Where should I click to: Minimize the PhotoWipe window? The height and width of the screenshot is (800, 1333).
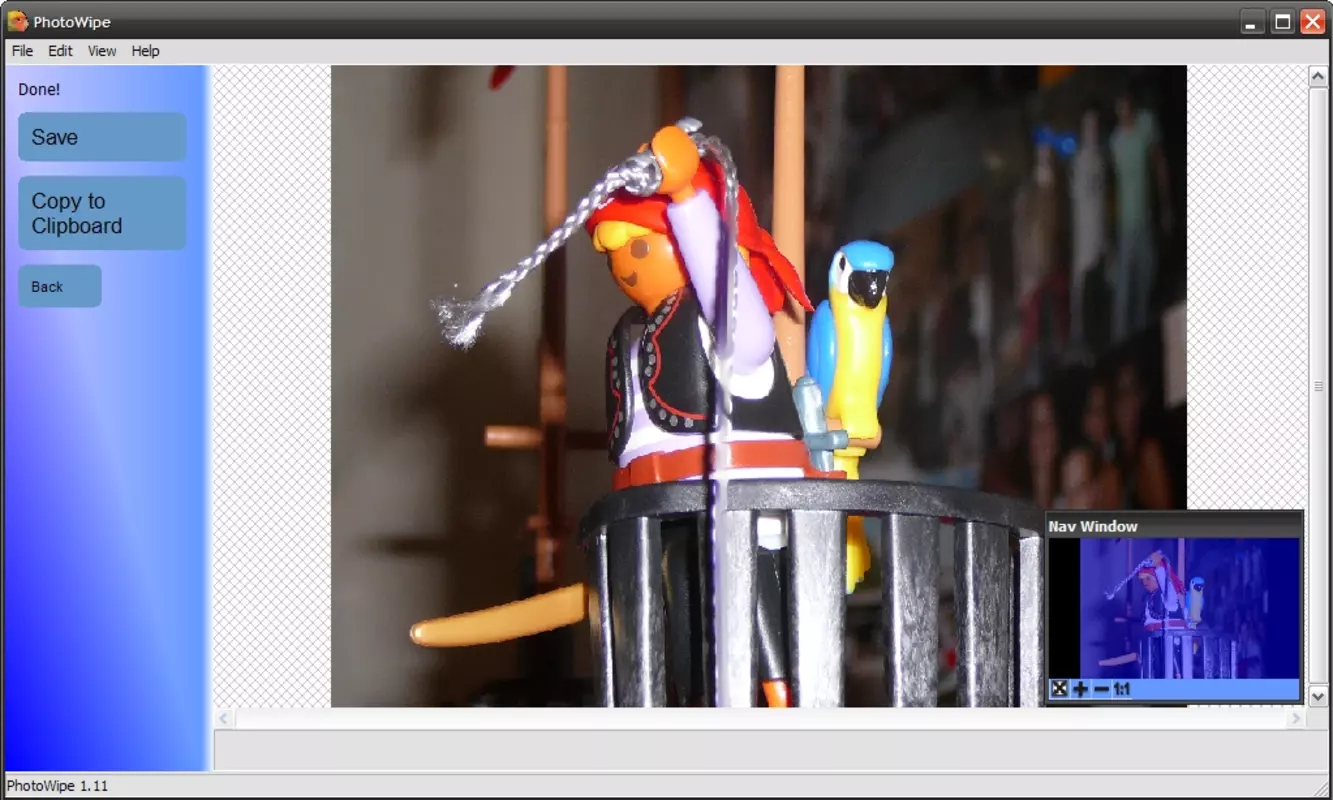click(x=1253, y=21)
